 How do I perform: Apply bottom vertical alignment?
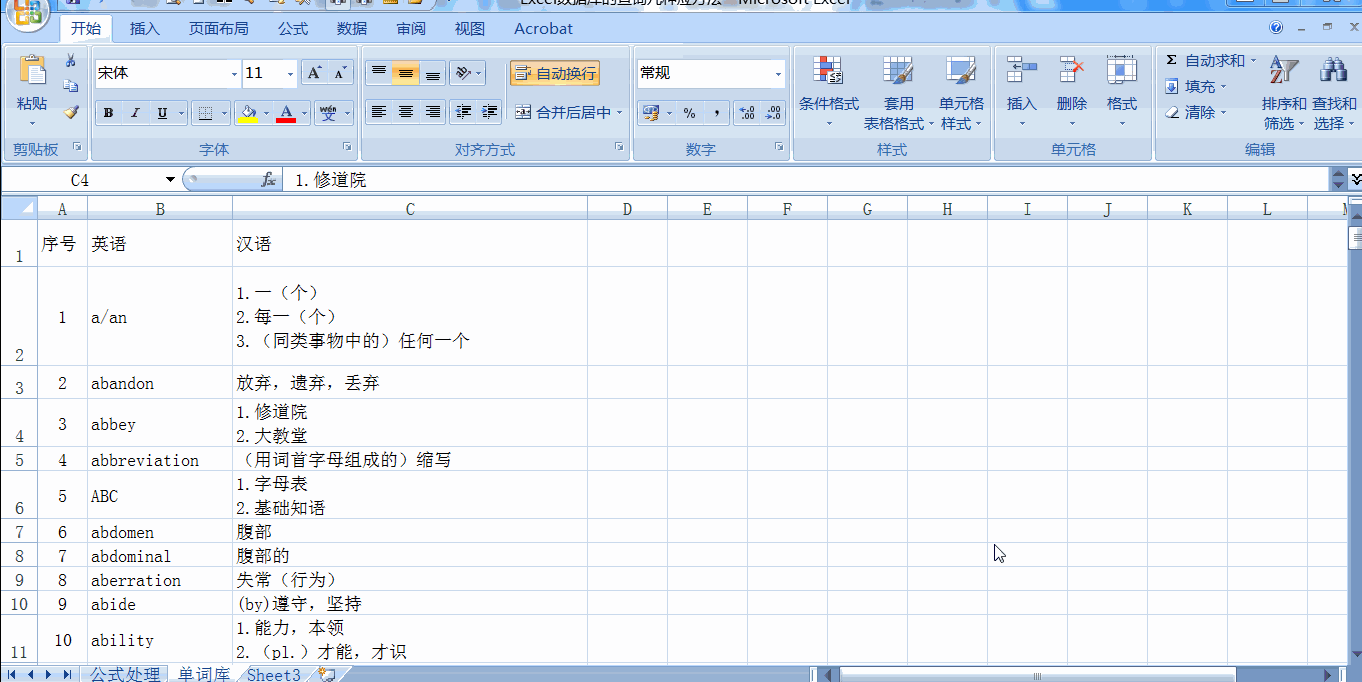pos(432,73)
